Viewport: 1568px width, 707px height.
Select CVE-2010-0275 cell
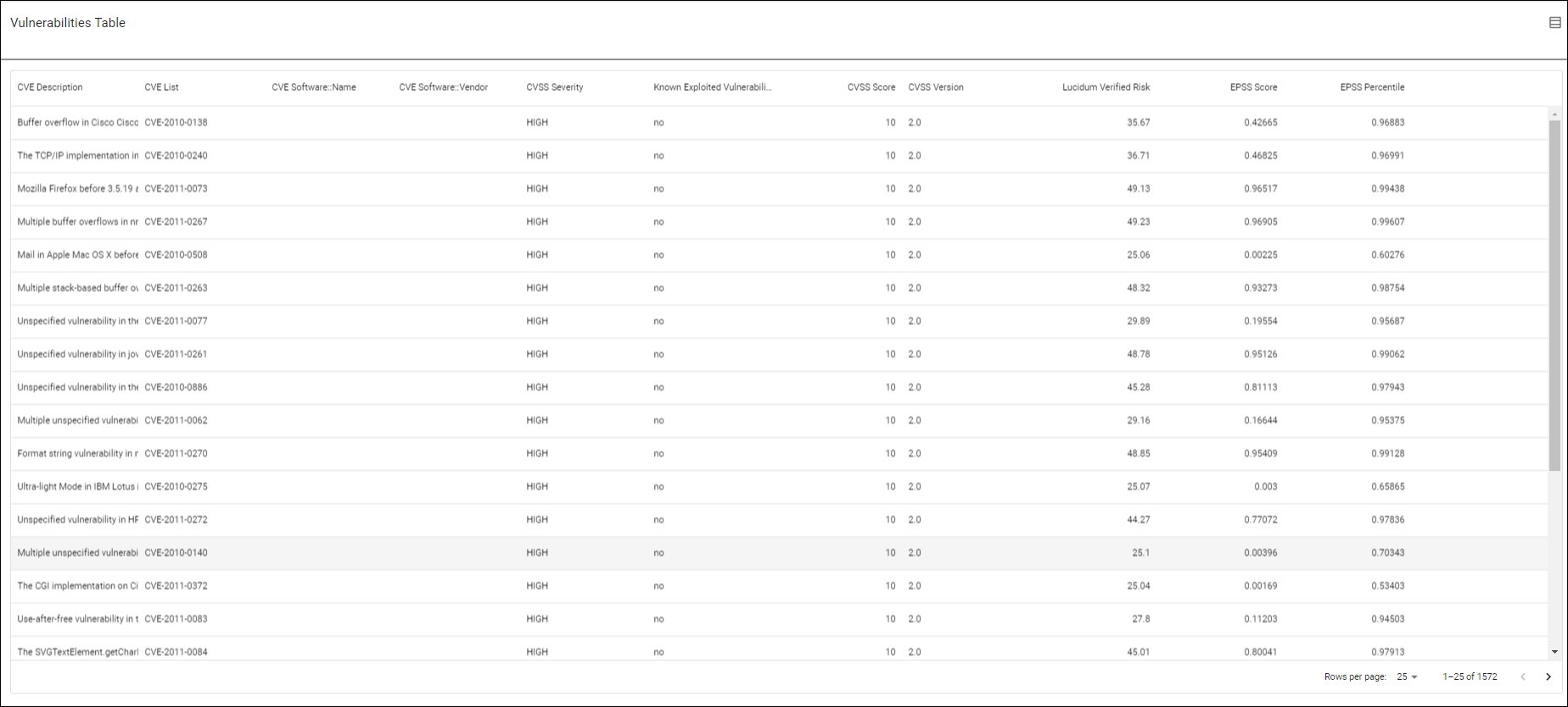pyautogui.click(x=176, y=486)
